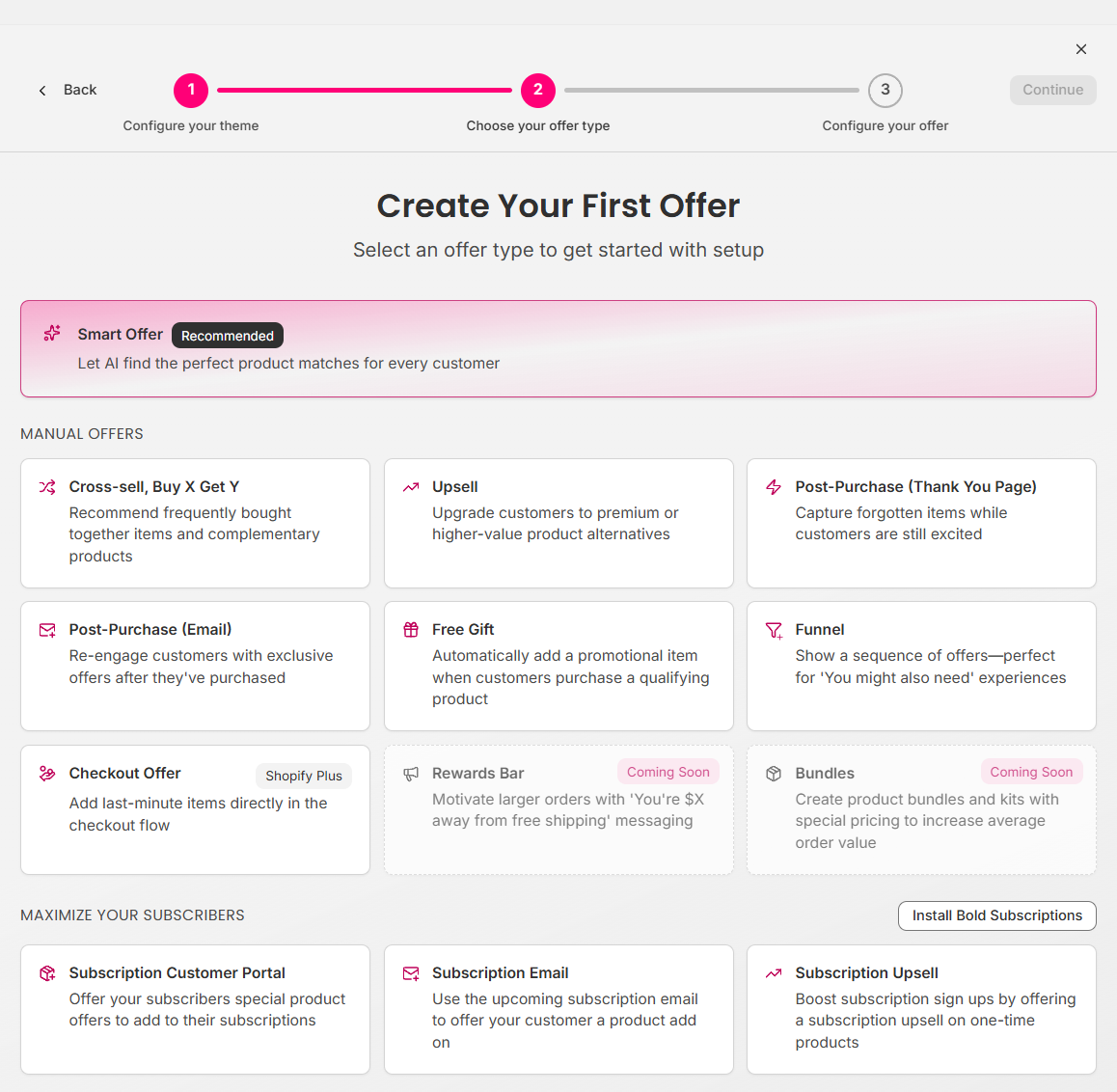Click the Continue button
This screenshot has width=1117, height=1092.
[x=1053, y=90]
